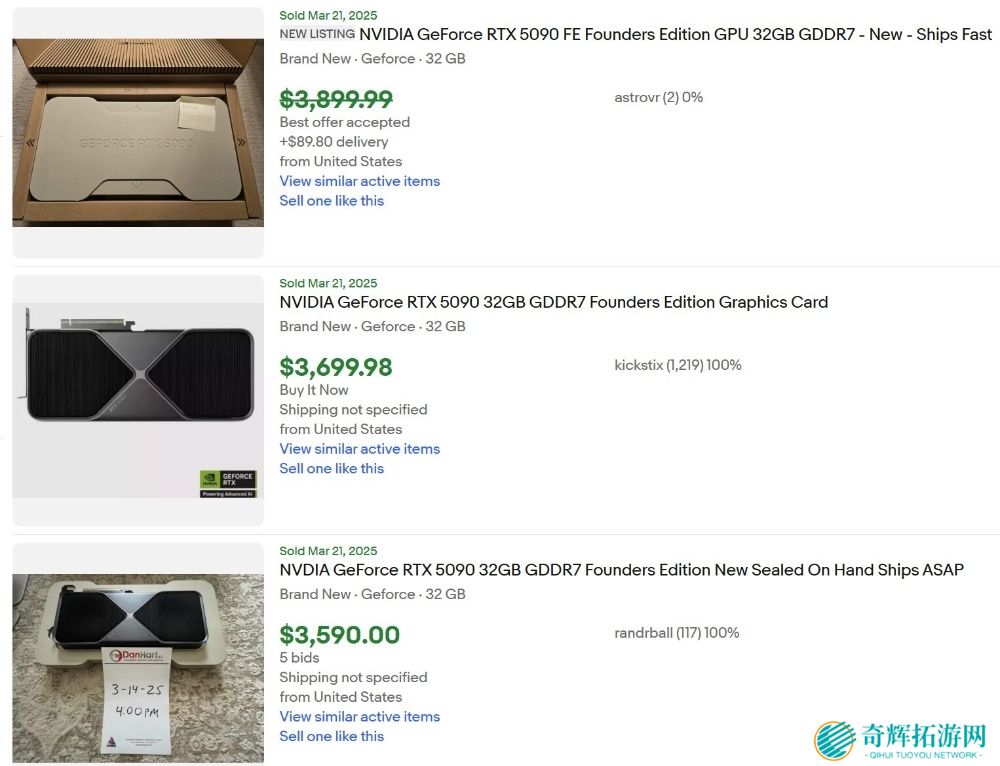The height and width of the screenshot is (766, 1000).
Task: Click the $3,699.98 sold price
Action: point(336,367)
